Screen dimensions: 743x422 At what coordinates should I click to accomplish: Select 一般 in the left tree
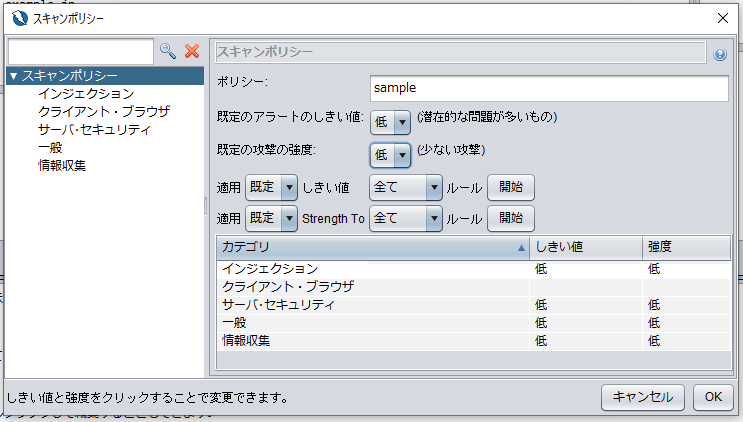[50, 148]
